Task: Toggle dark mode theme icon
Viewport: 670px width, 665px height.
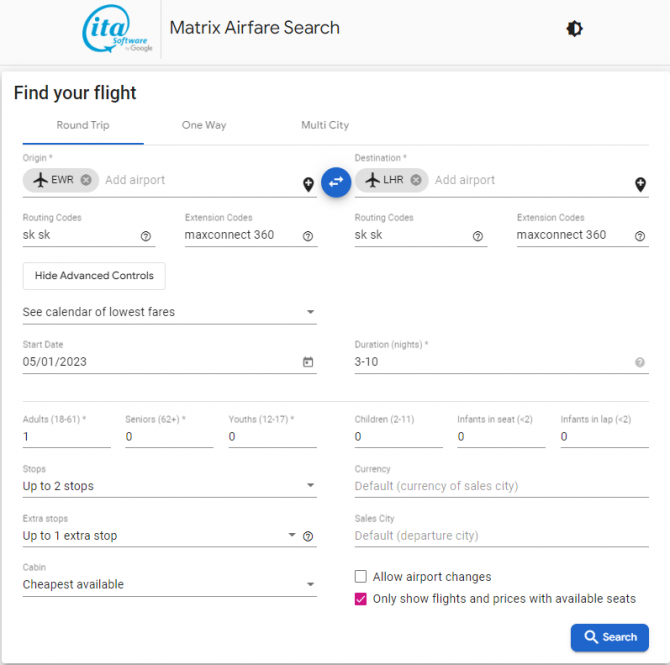Action: (574, 29)
